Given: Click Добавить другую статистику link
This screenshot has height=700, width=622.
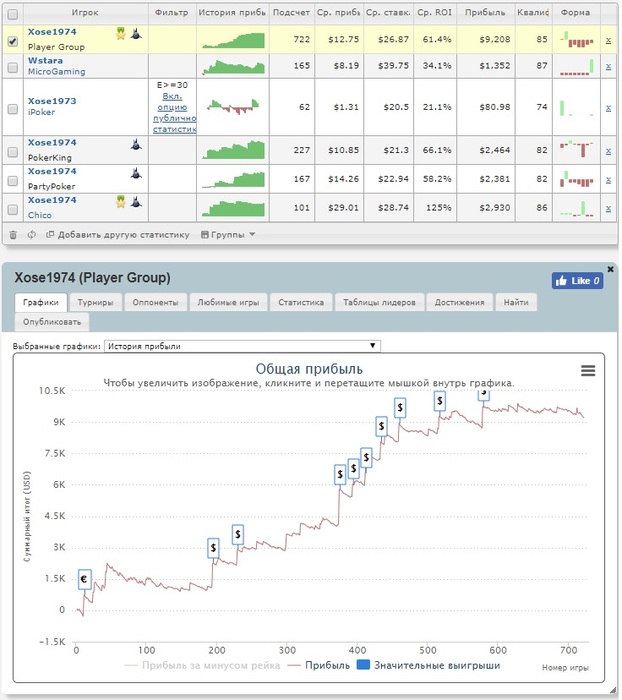Looking at the screenshot, I should (x=118, y=235).
